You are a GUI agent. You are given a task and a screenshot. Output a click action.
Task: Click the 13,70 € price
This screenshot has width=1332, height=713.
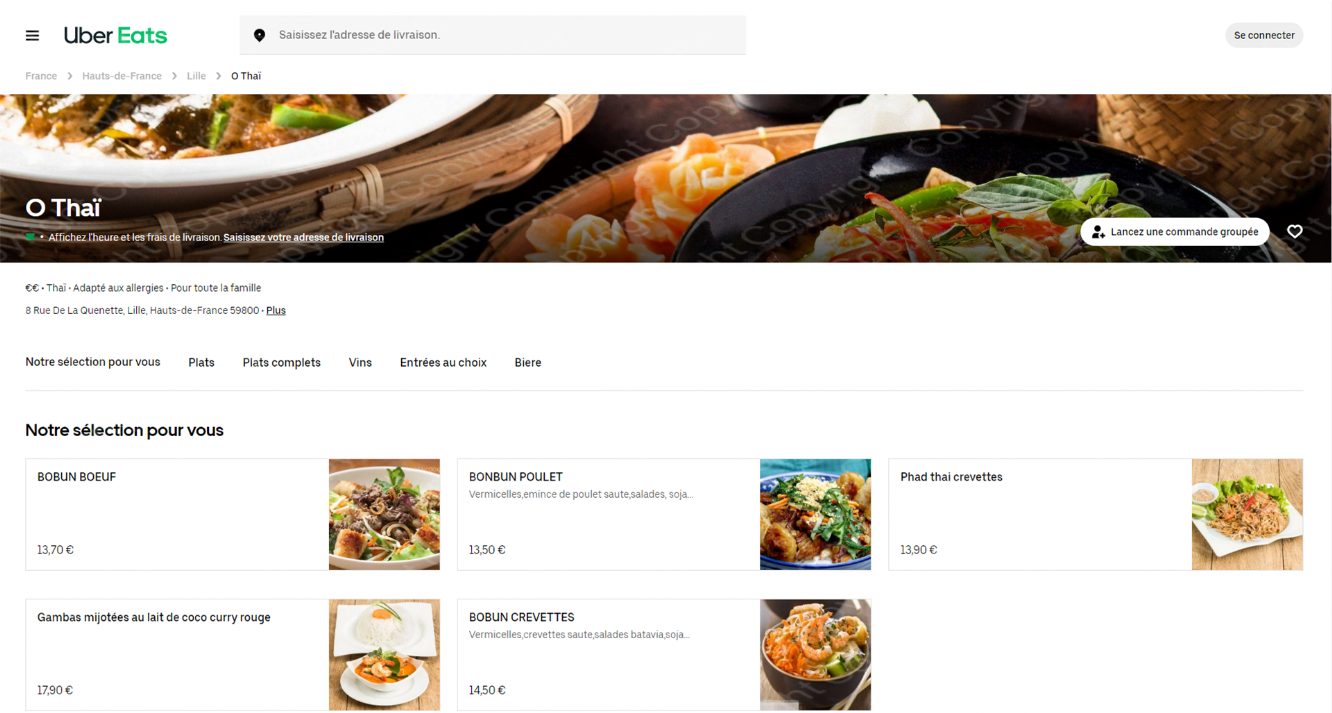55,550
